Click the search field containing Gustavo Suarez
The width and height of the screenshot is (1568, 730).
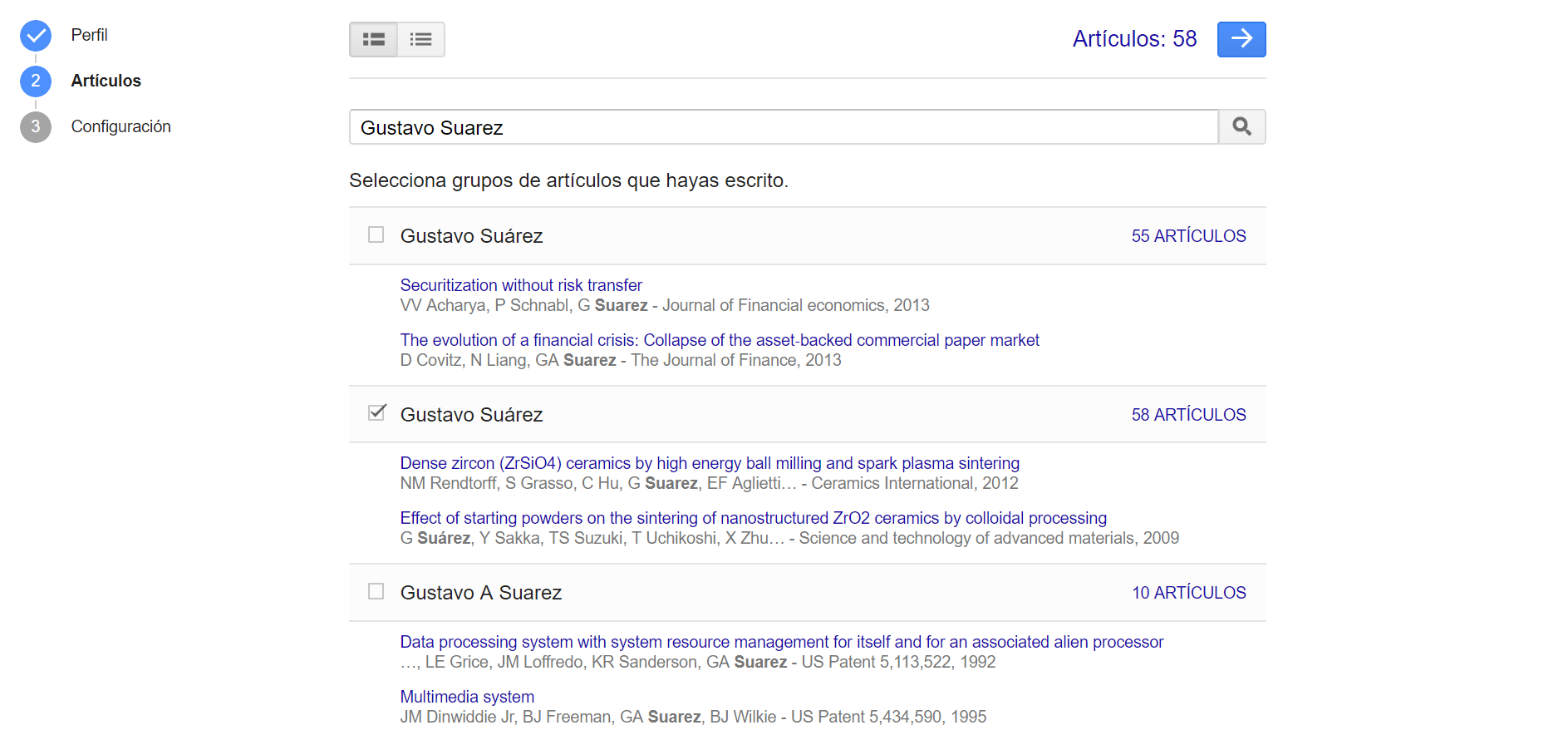pyautogui.click(x=784, y=127)
